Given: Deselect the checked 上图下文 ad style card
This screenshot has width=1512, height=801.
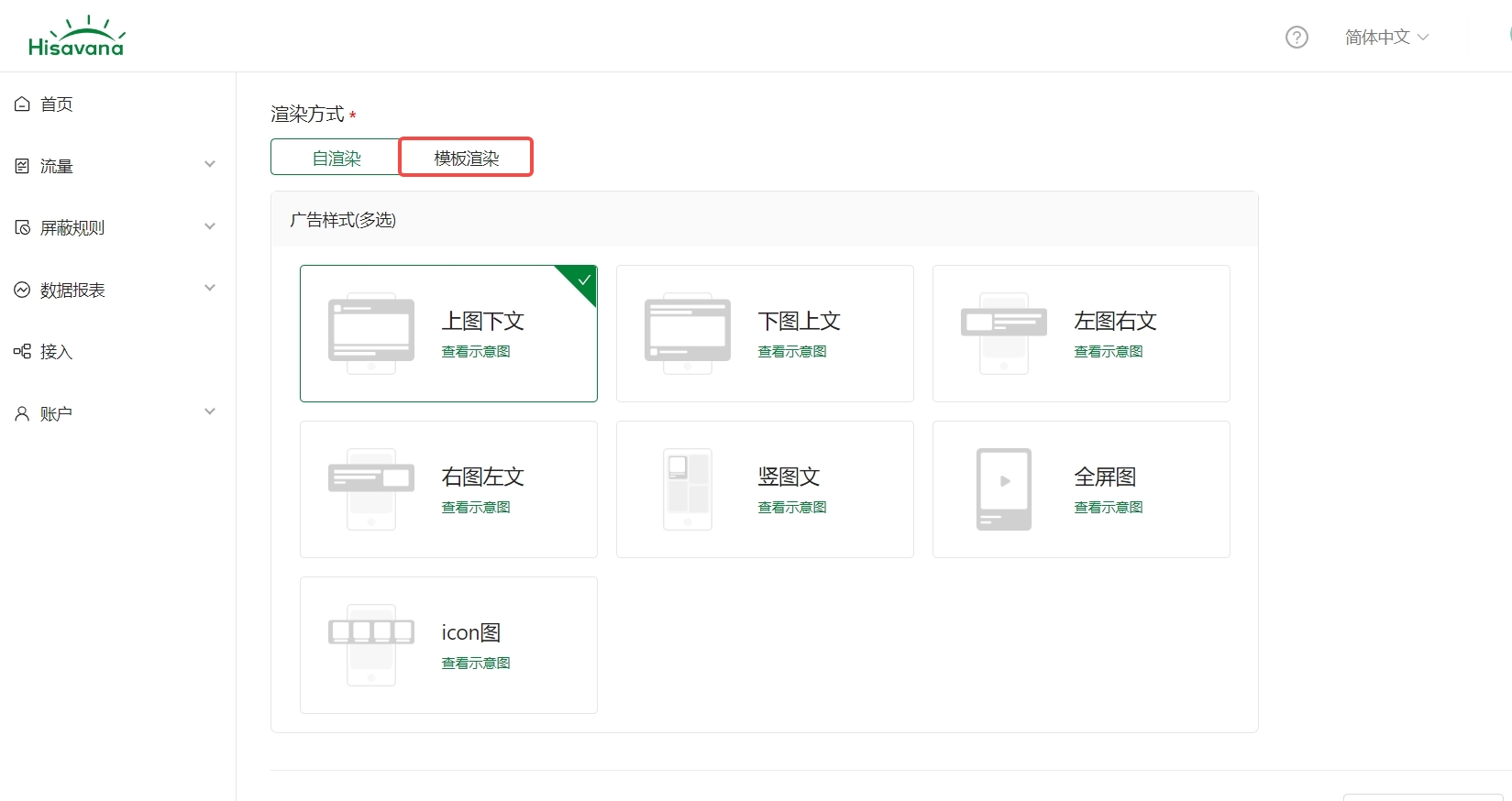Looking at the screenshot, I should pyautogui.click(x=448, y=334).
